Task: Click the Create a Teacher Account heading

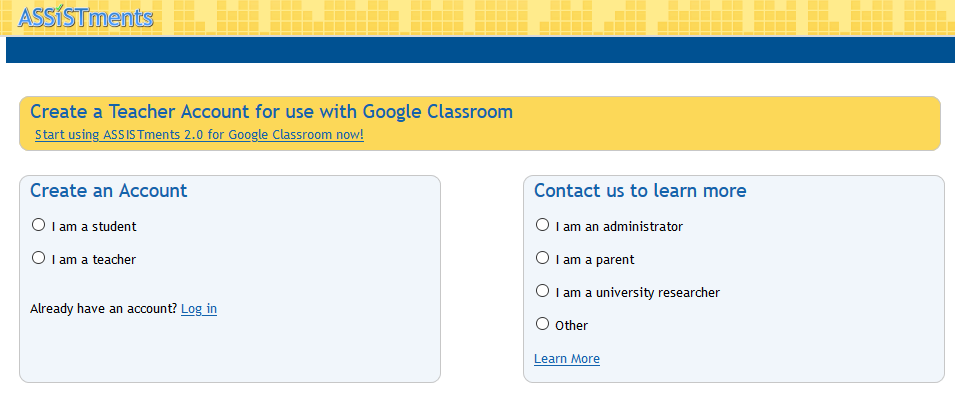Action: tap(271, 112)
